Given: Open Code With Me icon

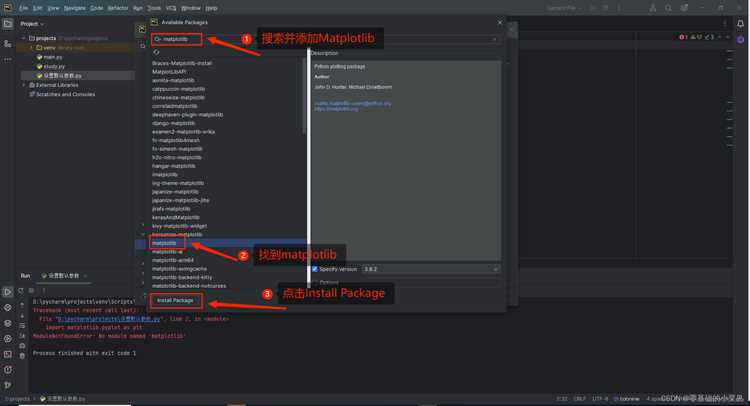Looking at the screenshot, I should point(652,8).
